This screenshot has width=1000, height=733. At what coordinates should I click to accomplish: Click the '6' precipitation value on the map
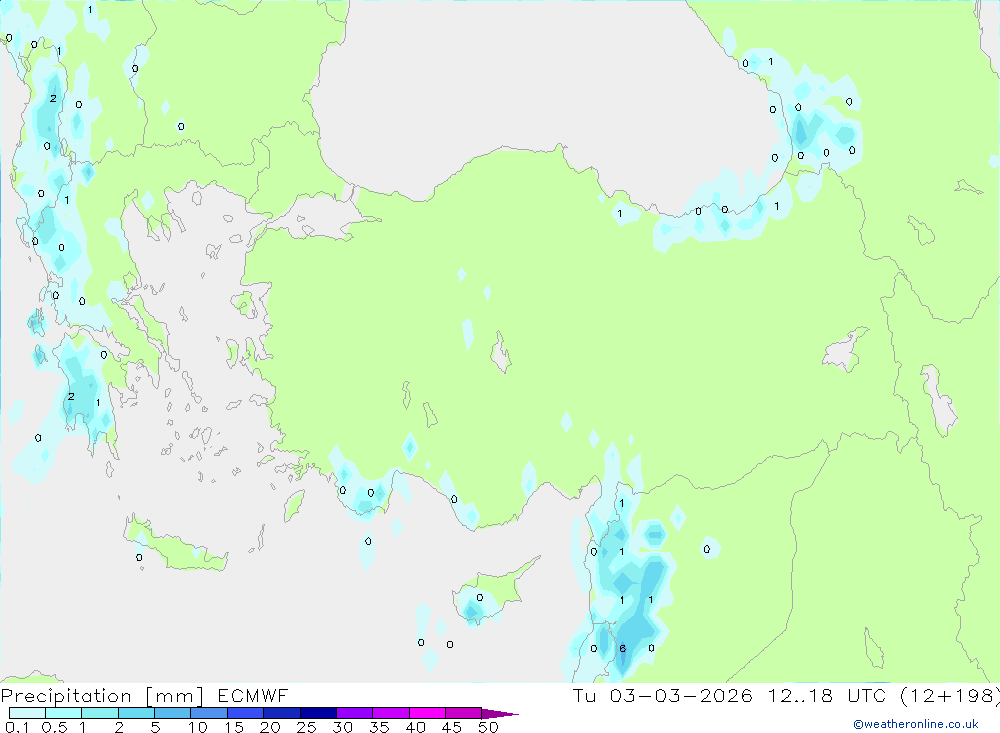coord(622,648)
